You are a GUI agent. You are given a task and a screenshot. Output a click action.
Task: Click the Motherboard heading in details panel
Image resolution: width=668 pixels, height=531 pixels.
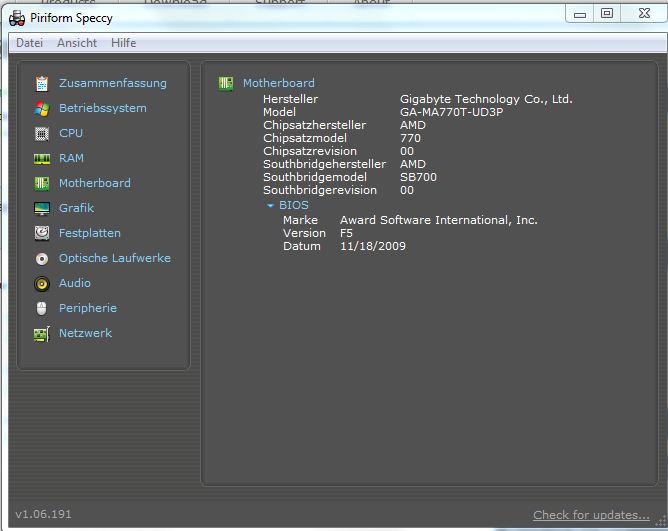tap(279, 83)
